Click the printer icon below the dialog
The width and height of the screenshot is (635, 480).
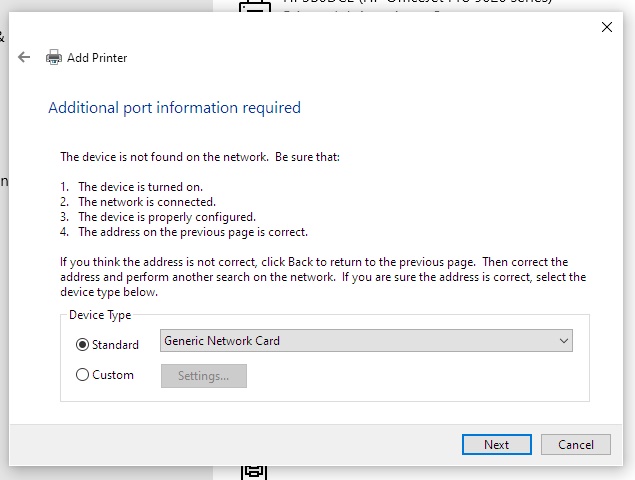coord(252,470)
